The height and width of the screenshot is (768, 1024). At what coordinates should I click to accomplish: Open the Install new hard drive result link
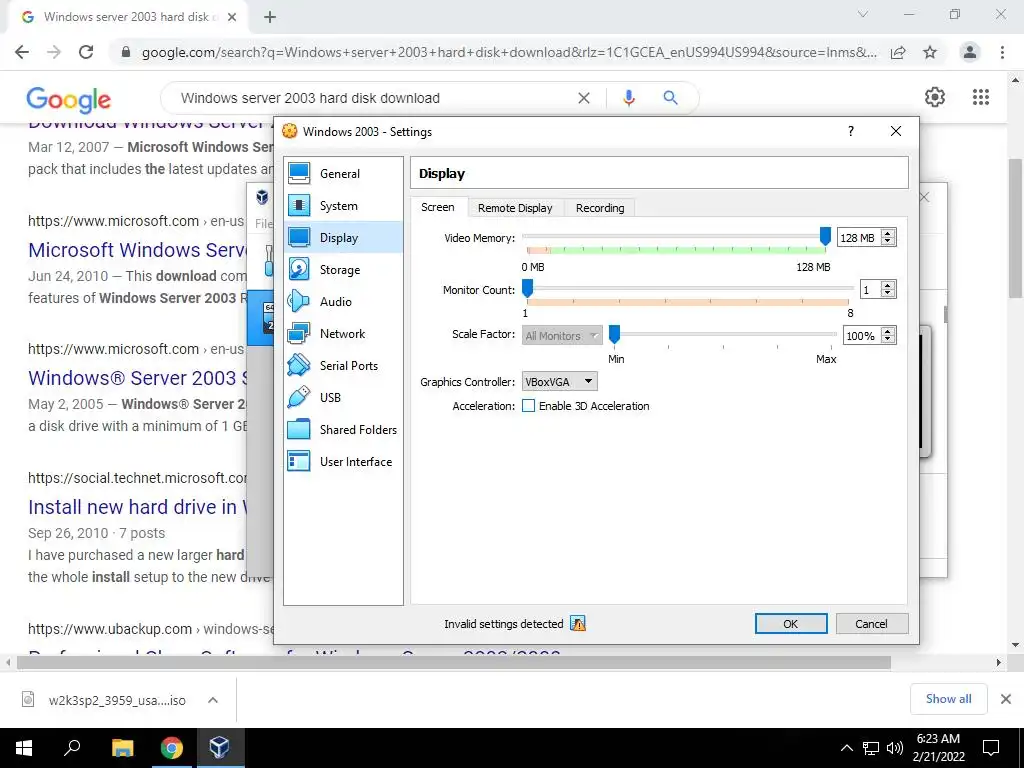pos(137,507)
